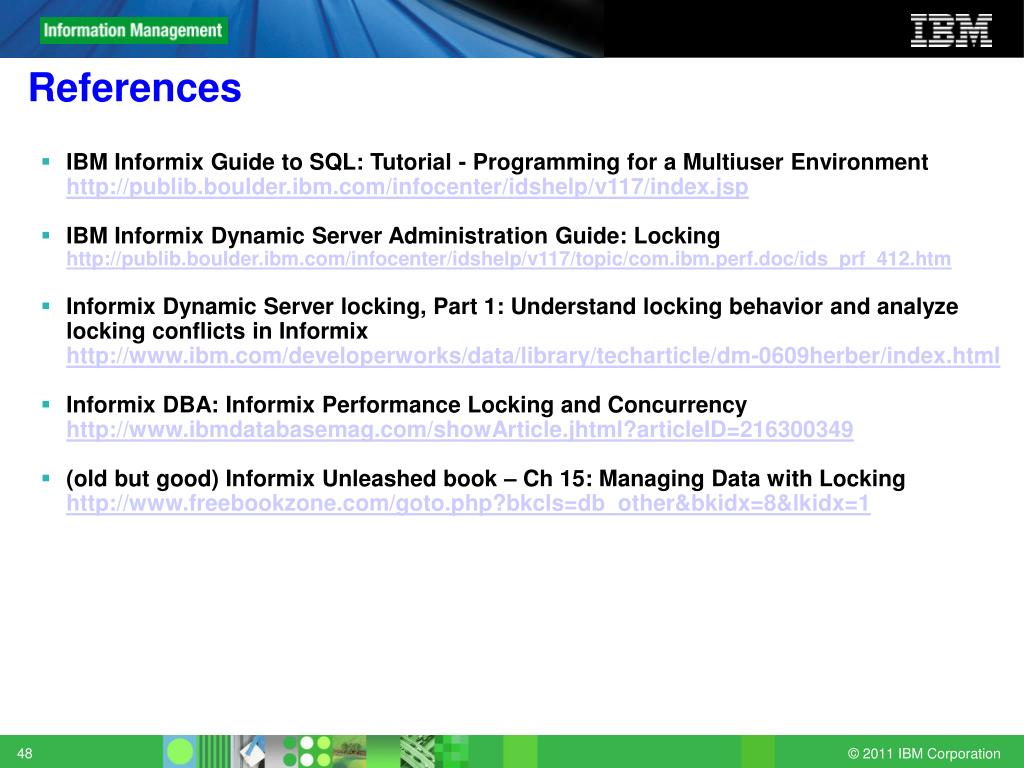Viewport: 1024px width, 768px height.
Task: Click slide number 48 in footer
Action: coord(24,754)
